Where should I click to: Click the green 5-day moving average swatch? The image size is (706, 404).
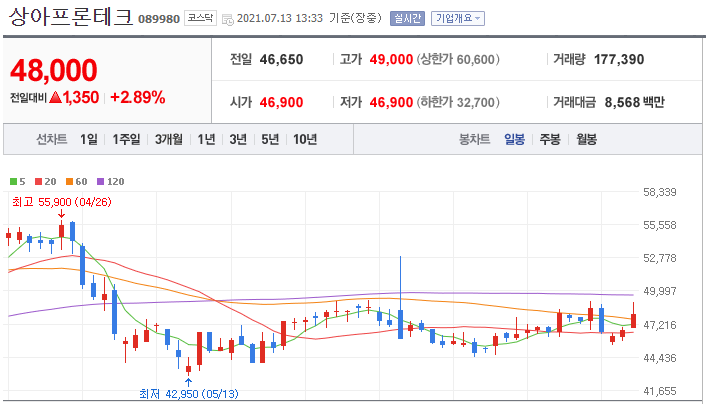[14, 182]
